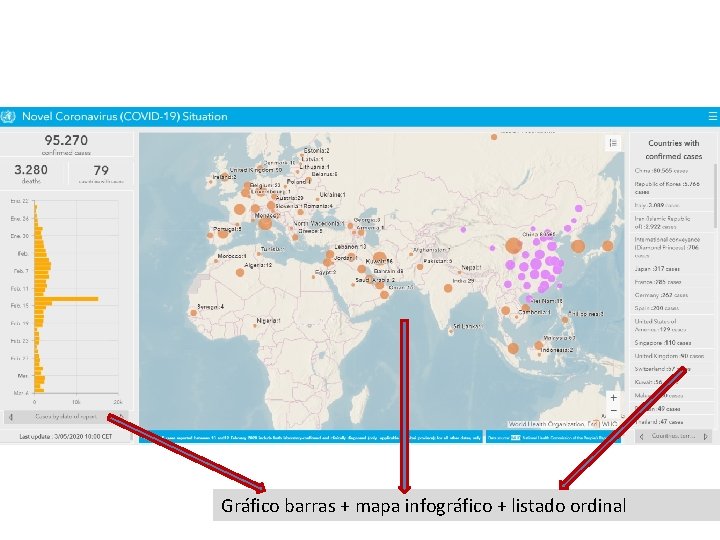Select India's orange case circle

448,288
